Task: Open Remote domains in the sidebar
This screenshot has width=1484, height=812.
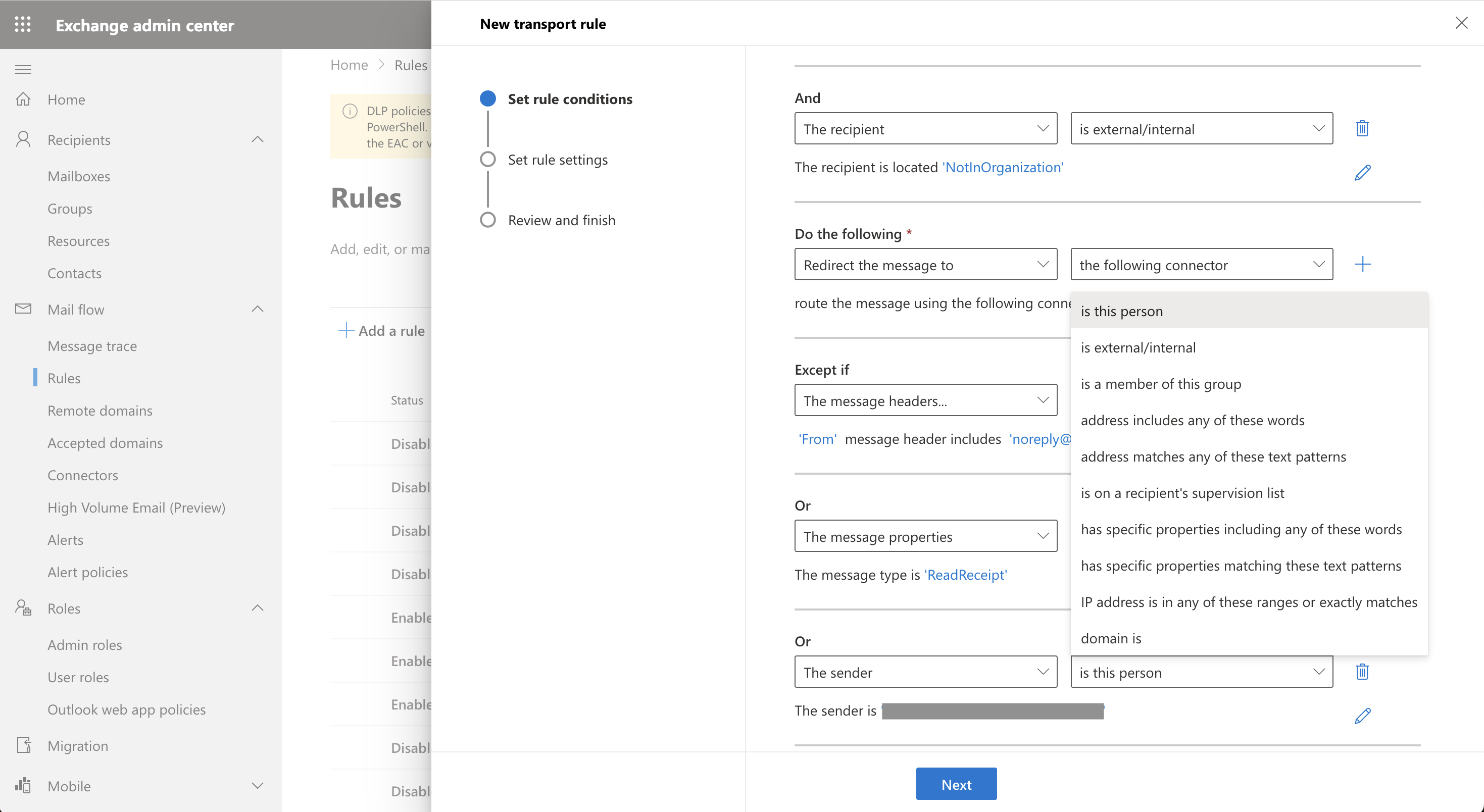Action: pos(100,410)
